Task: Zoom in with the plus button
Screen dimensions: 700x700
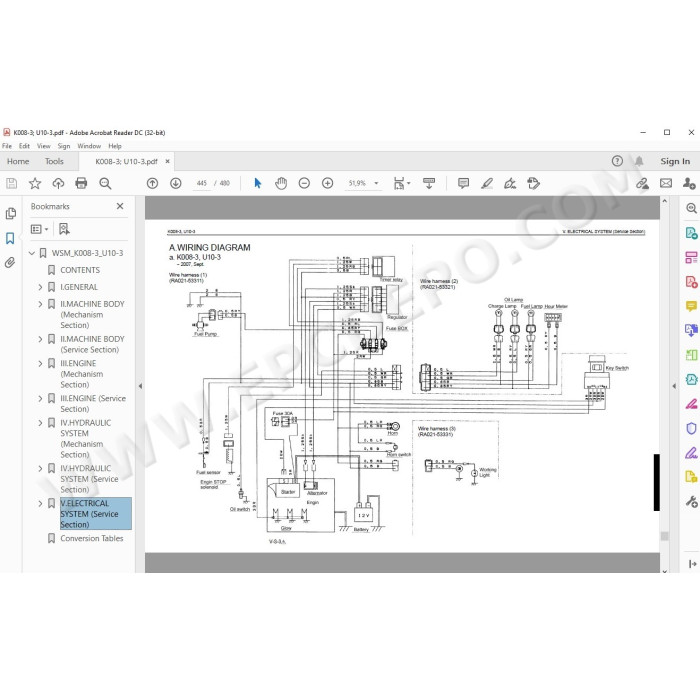Action: pos(328,183)
